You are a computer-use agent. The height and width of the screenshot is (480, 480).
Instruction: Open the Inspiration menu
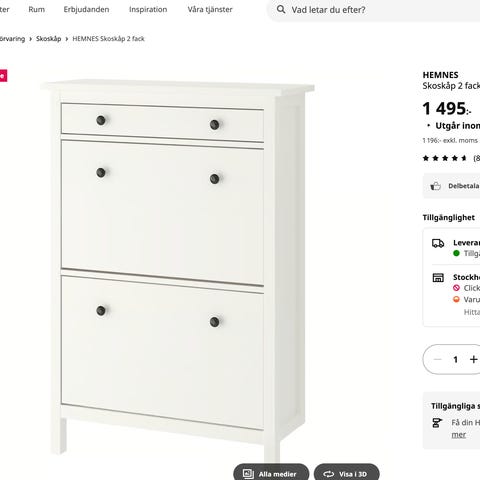tap(148, 9)
